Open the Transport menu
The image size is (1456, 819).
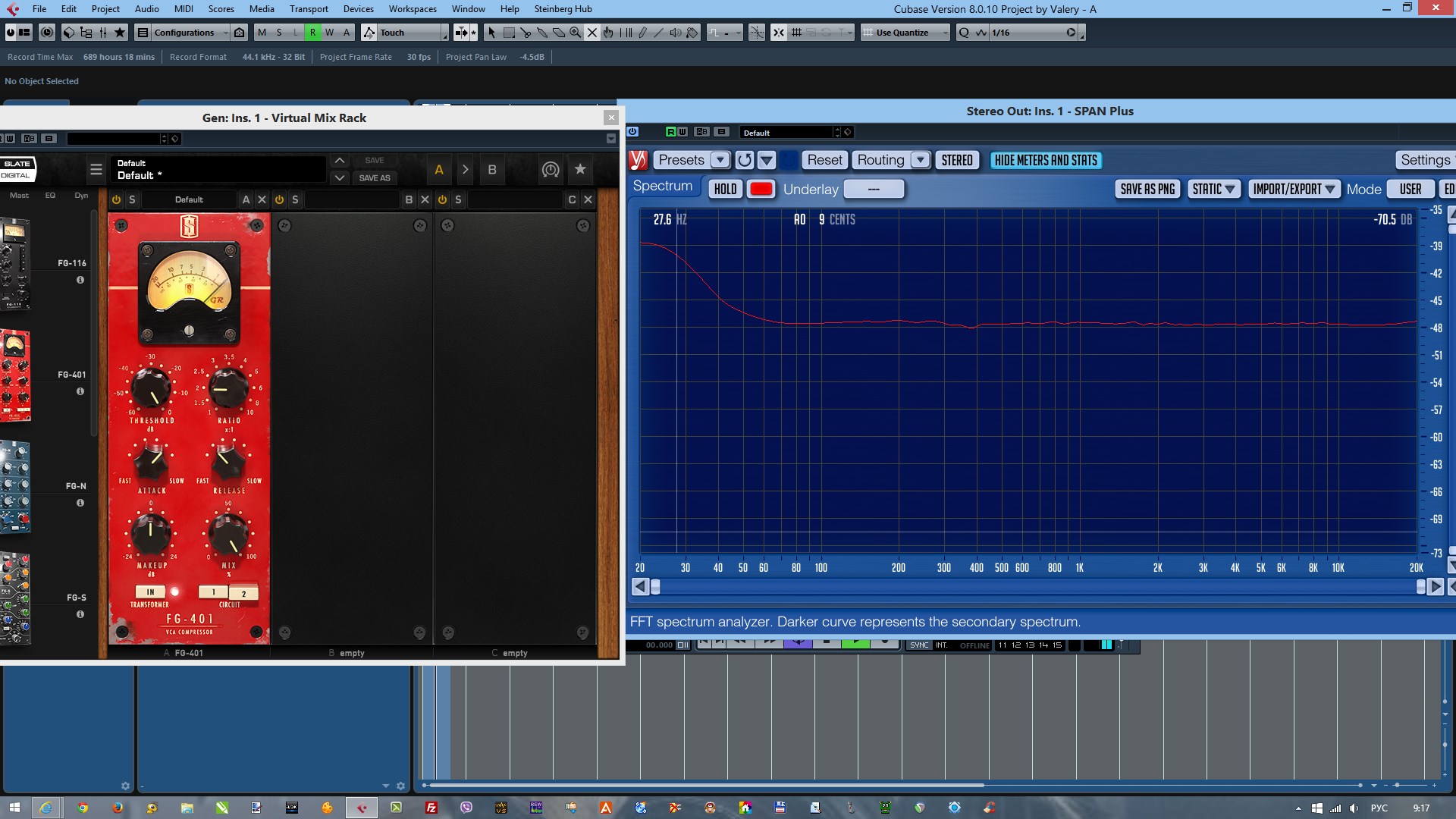pos(309,9)
